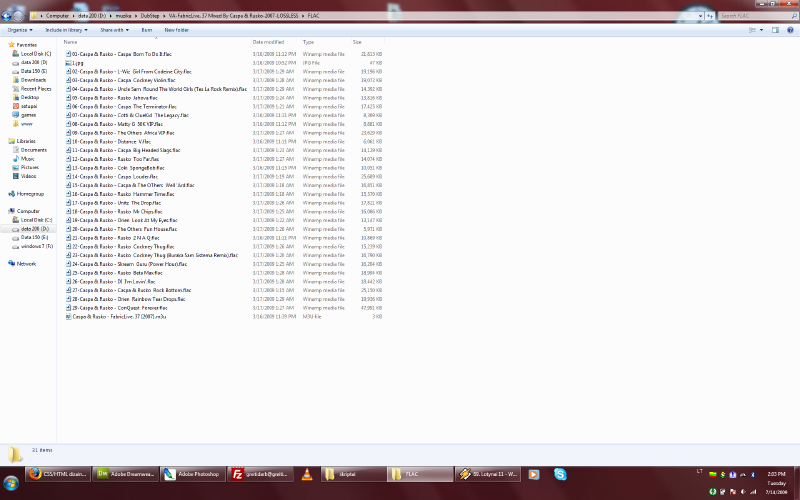Select file 12 Rusko Too Far.flac

112,159
